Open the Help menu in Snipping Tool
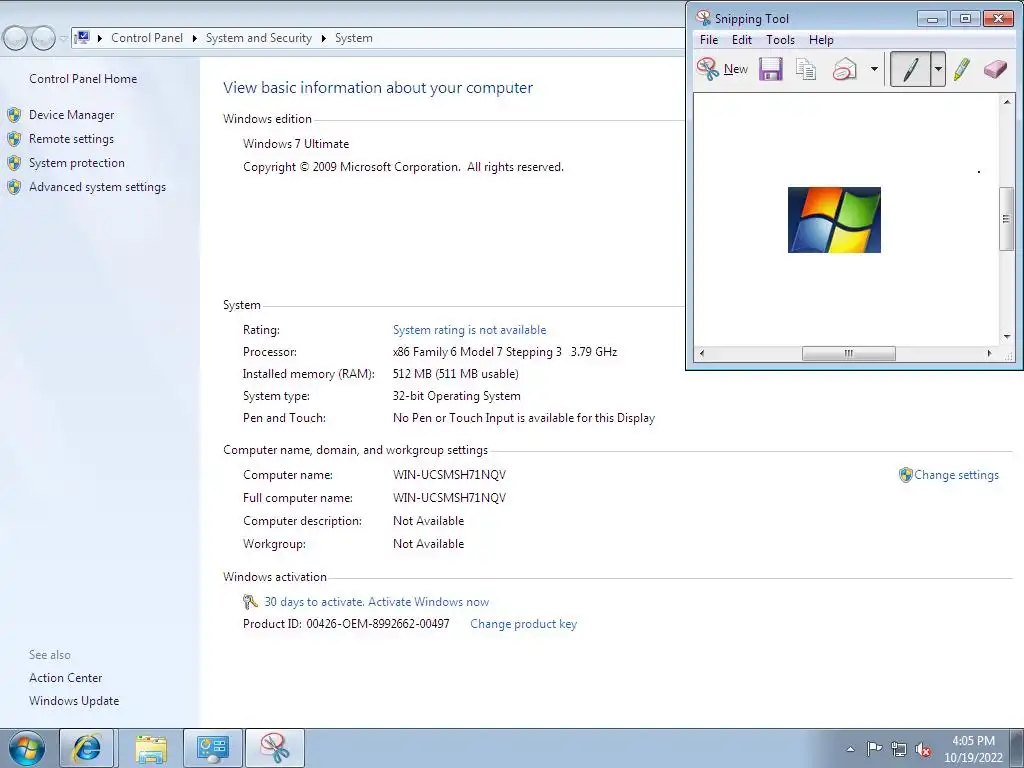Viewport: 1024px width, 768px height. point(821,40)
